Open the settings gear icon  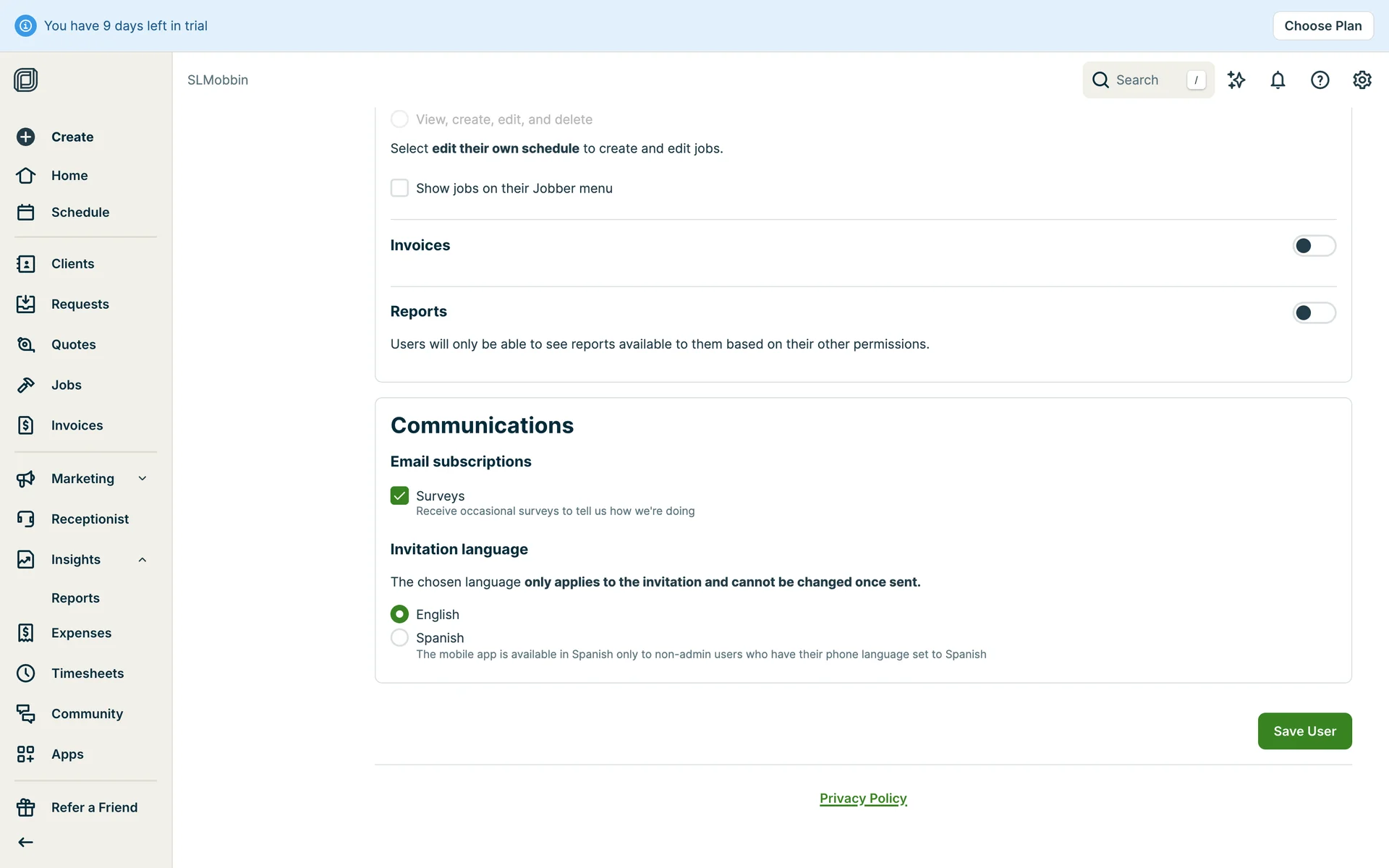click(1362, 80)
